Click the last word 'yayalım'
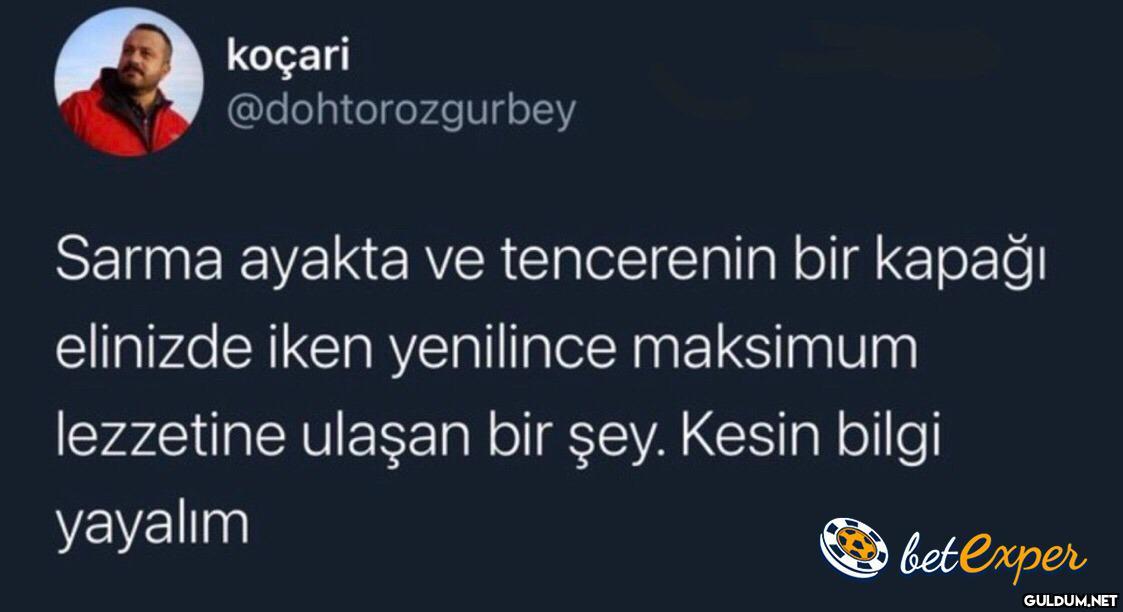 [x=153, y=528]
